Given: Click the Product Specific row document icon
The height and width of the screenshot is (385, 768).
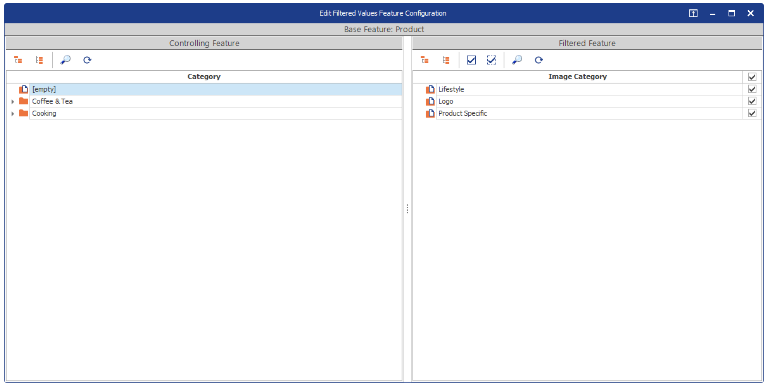Looking at the screenshot, I should pos(430,113).
